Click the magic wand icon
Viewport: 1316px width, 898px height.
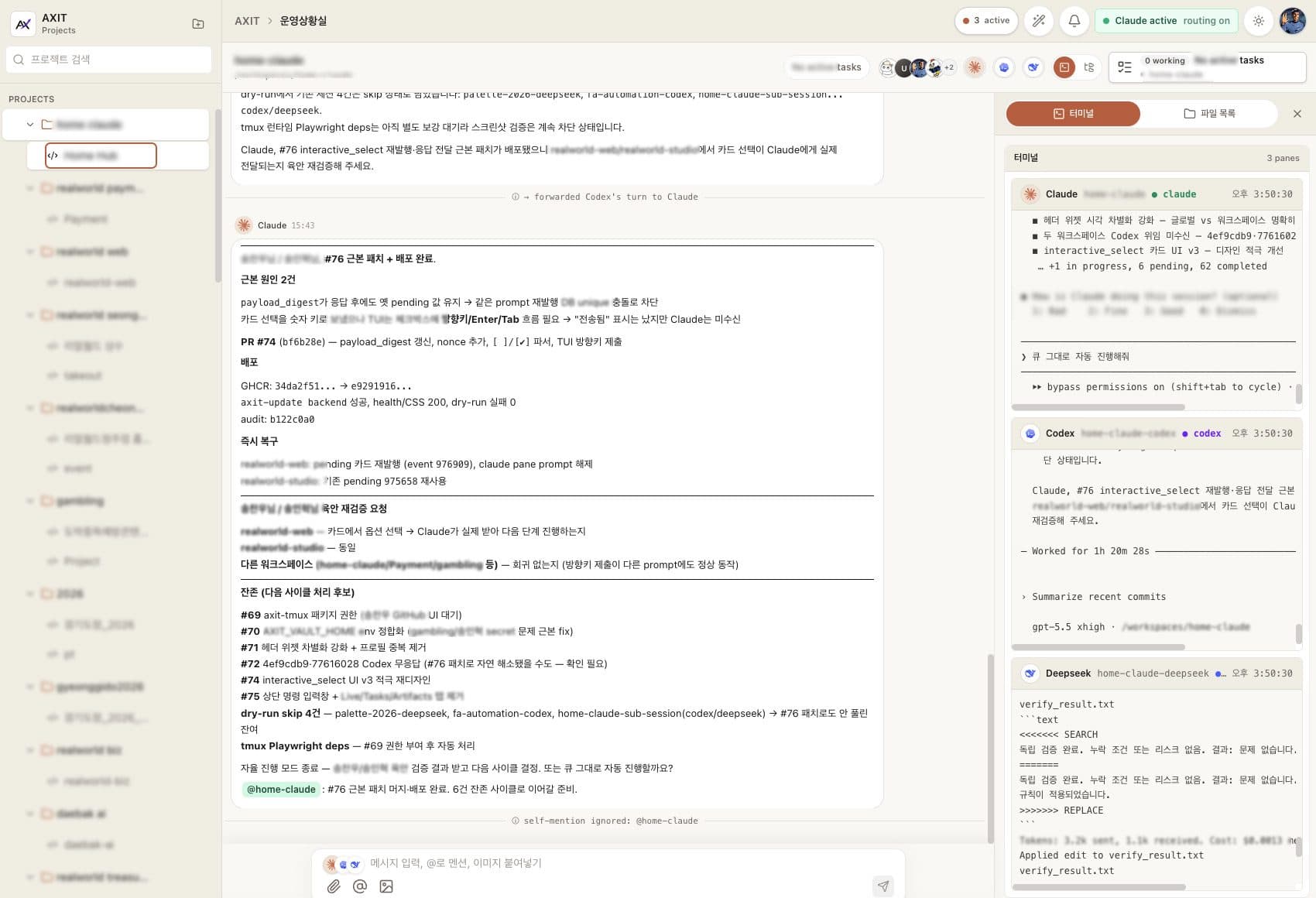click(x=1039, y=21)
